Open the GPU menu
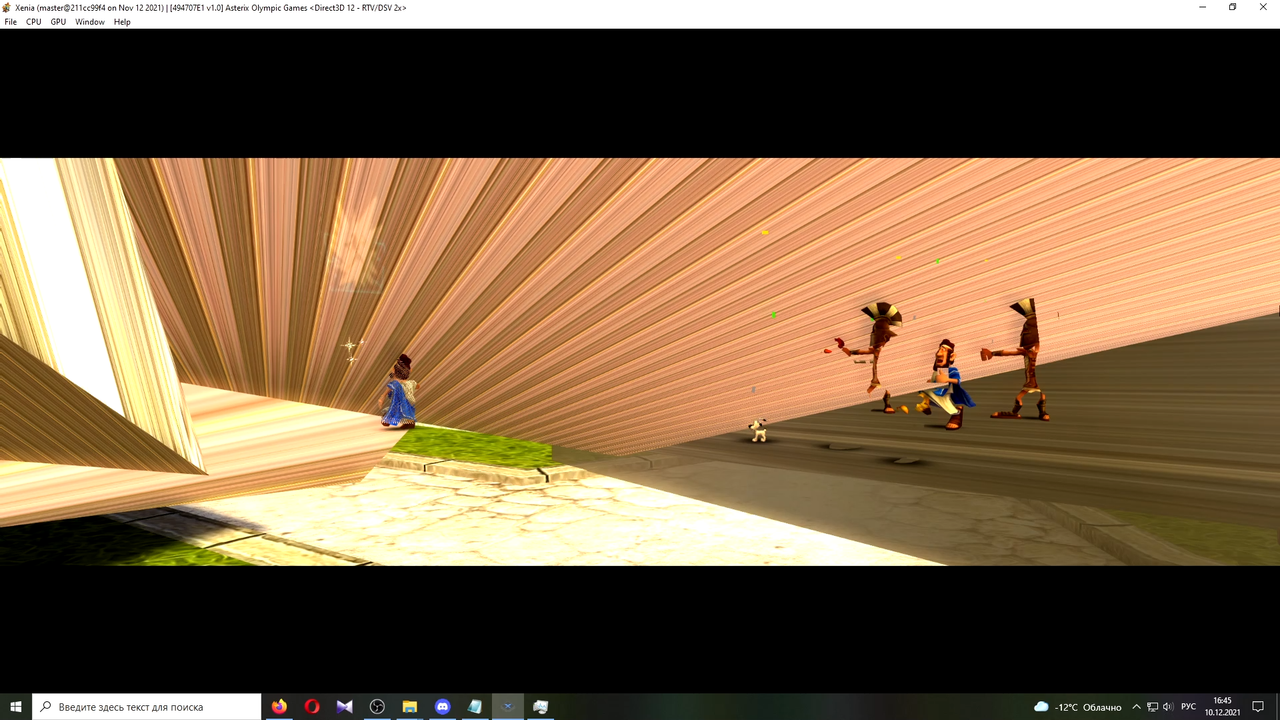The width and height of the screenshot is (1280, 720). click(x=58, y=22)
